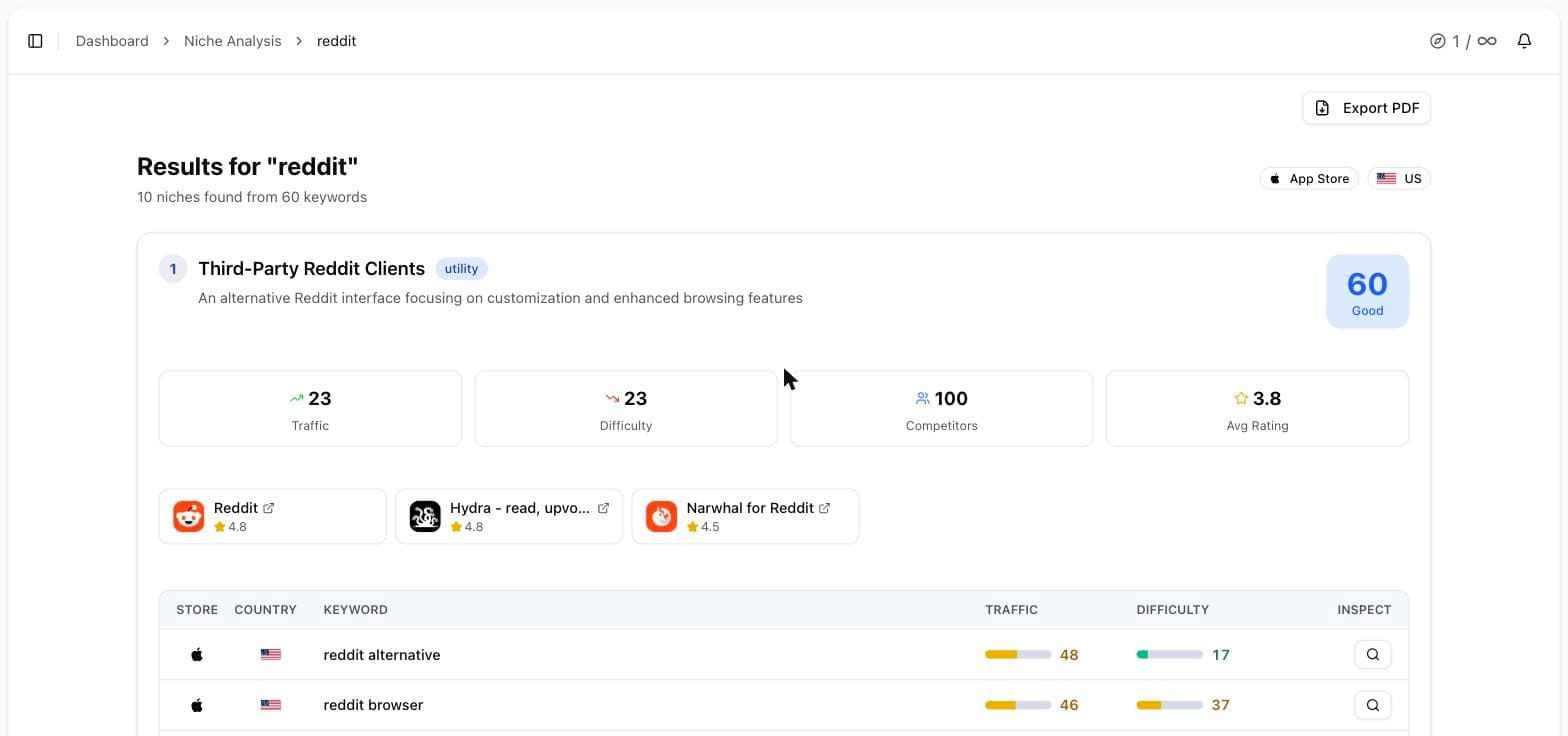Click the Reddit rating star

coord(220,527)
